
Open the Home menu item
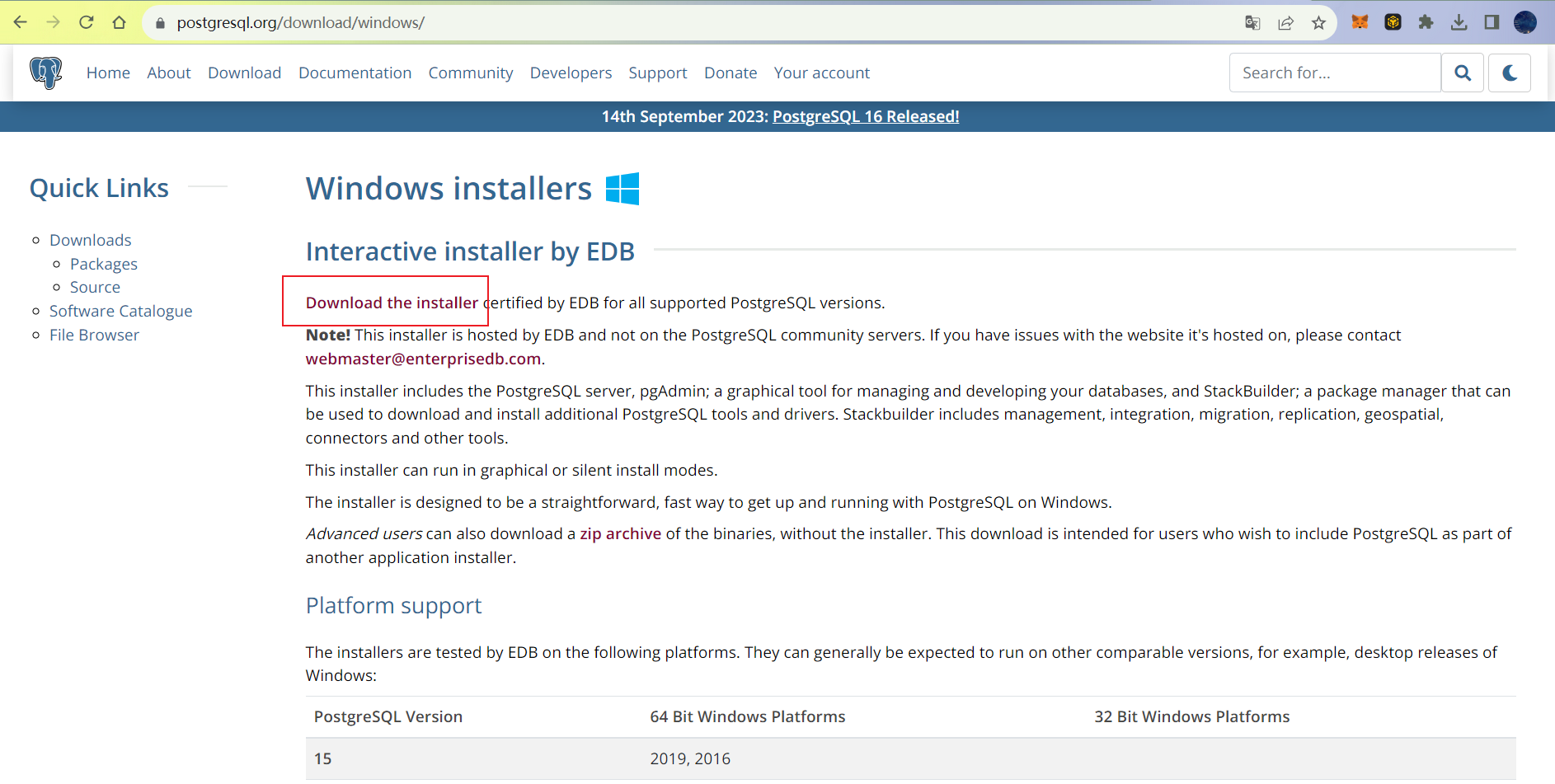(108, 73)
